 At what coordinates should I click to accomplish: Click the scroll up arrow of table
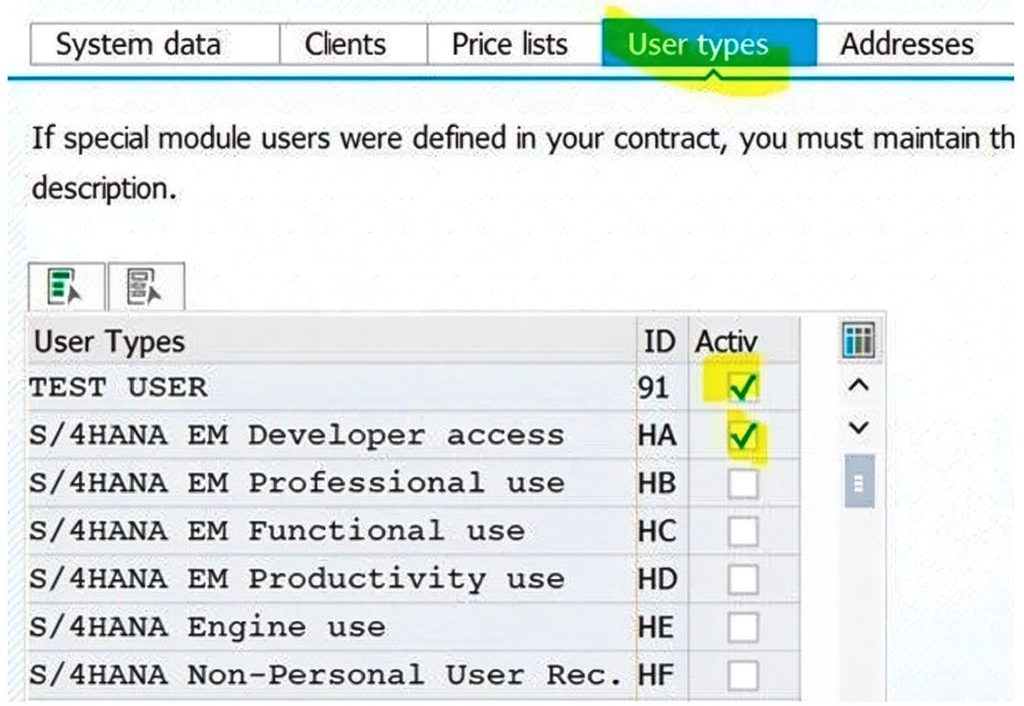click(858, 385)
